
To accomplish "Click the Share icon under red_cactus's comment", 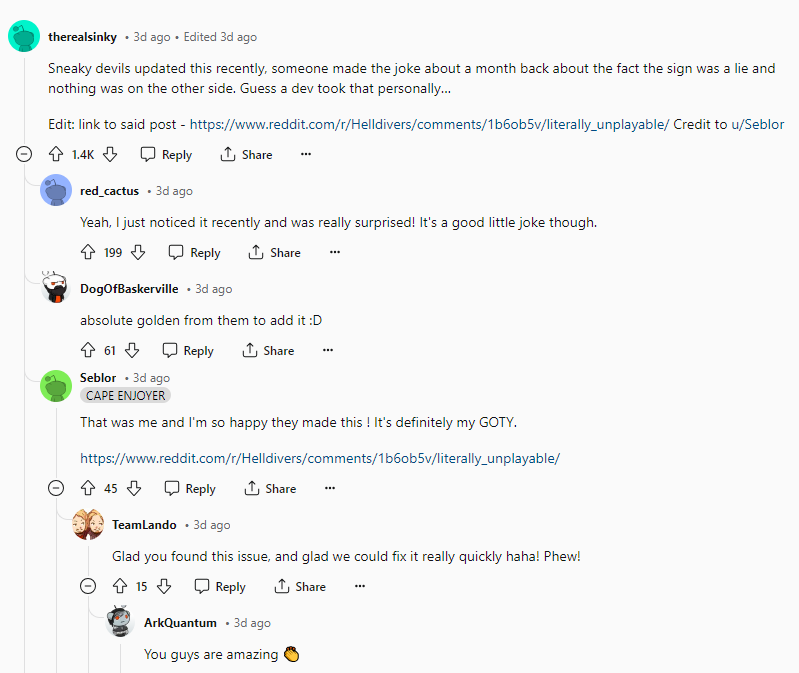I will coord(256,252).
